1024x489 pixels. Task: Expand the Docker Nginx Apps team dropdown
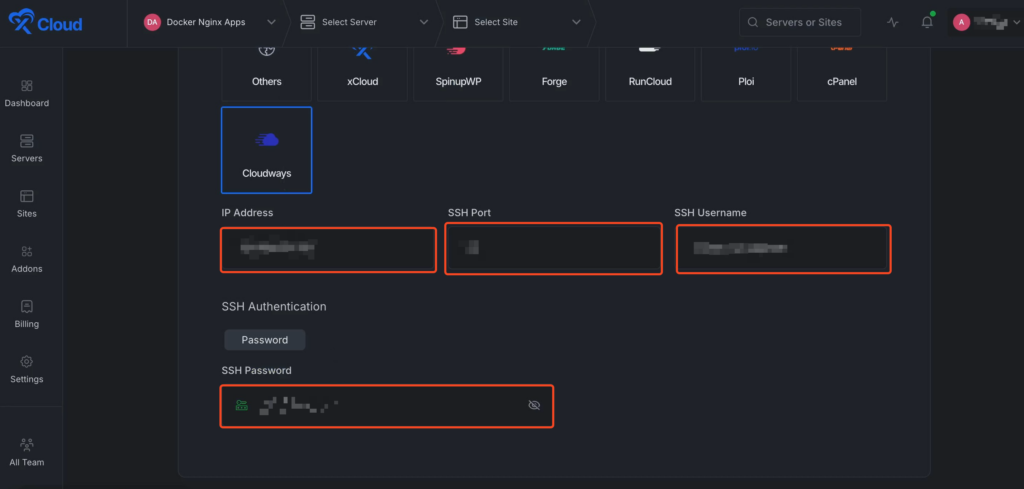[210, 22]
